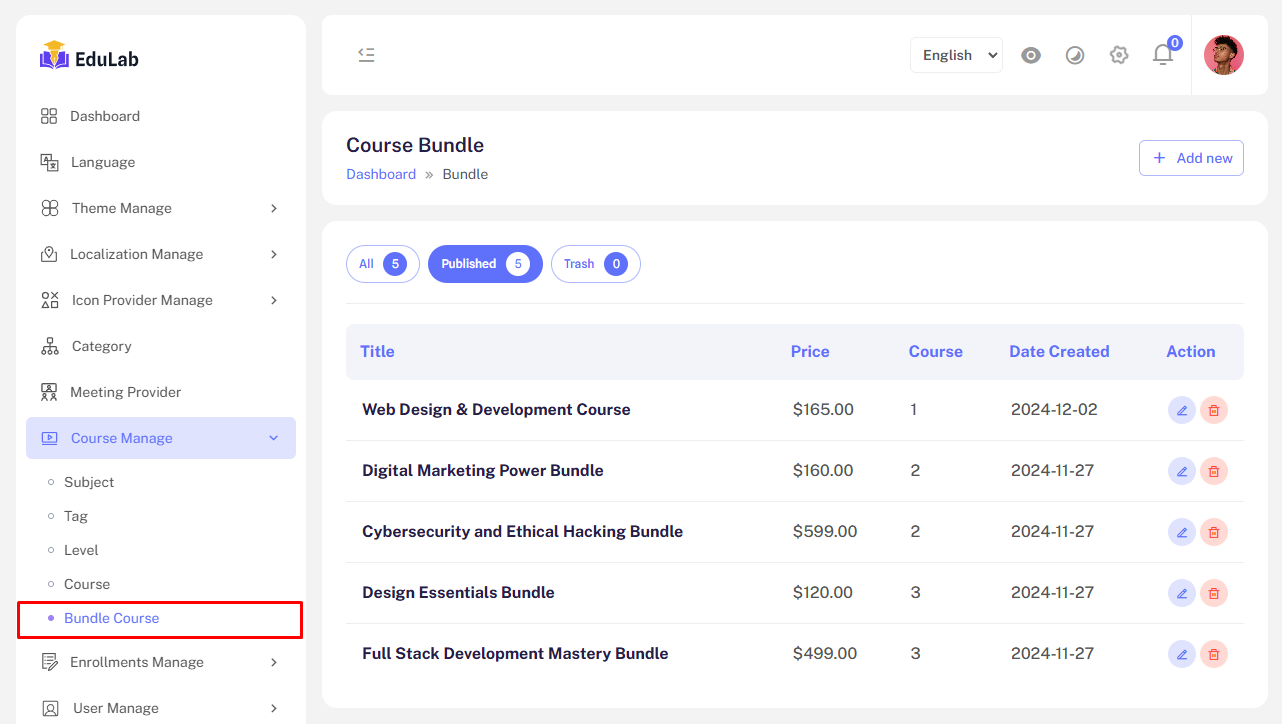
Task: Open notifications bell icon
Action: 1163,55
